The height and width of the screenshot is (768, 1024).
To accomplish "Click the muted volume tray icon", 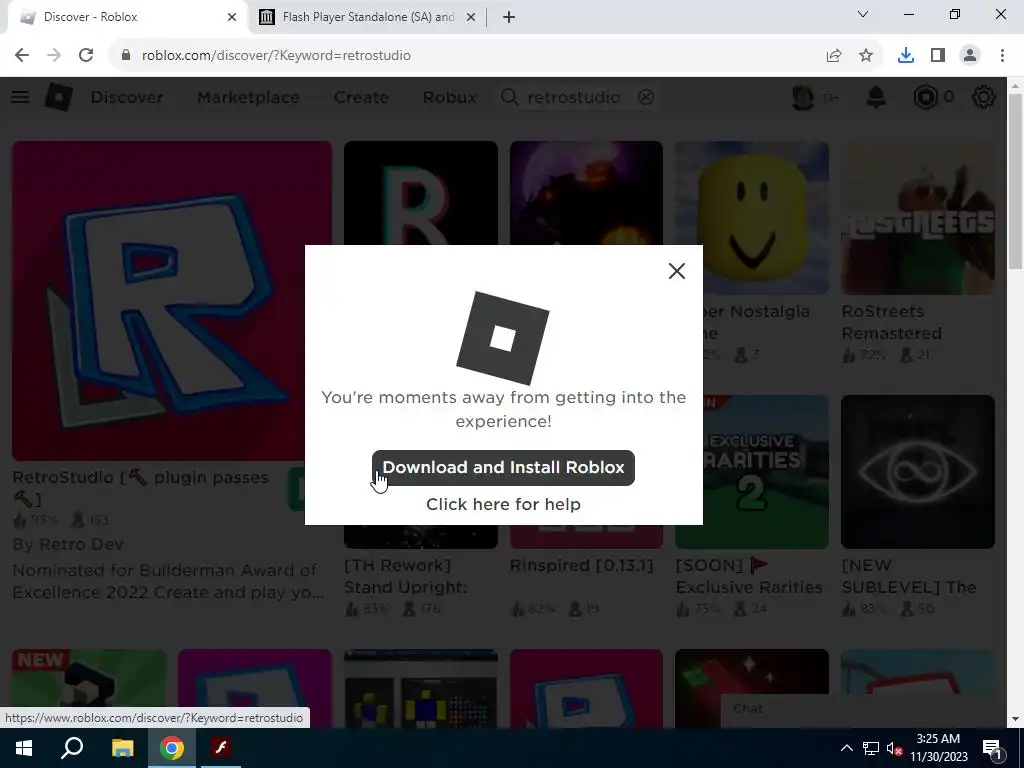I will coord(894,748).
